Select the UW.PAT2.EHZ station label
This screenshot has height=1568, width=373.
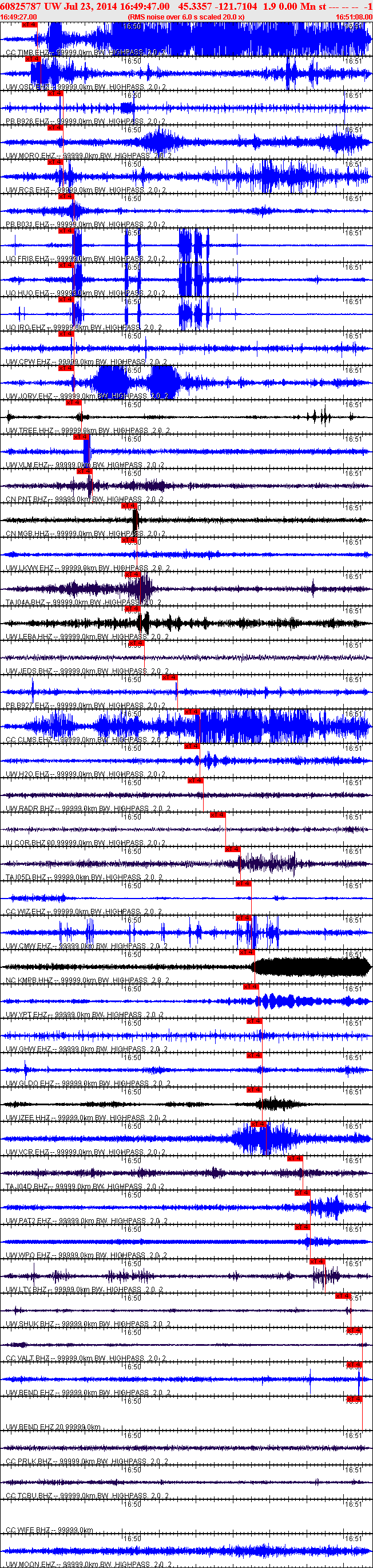click(86, 1220)
